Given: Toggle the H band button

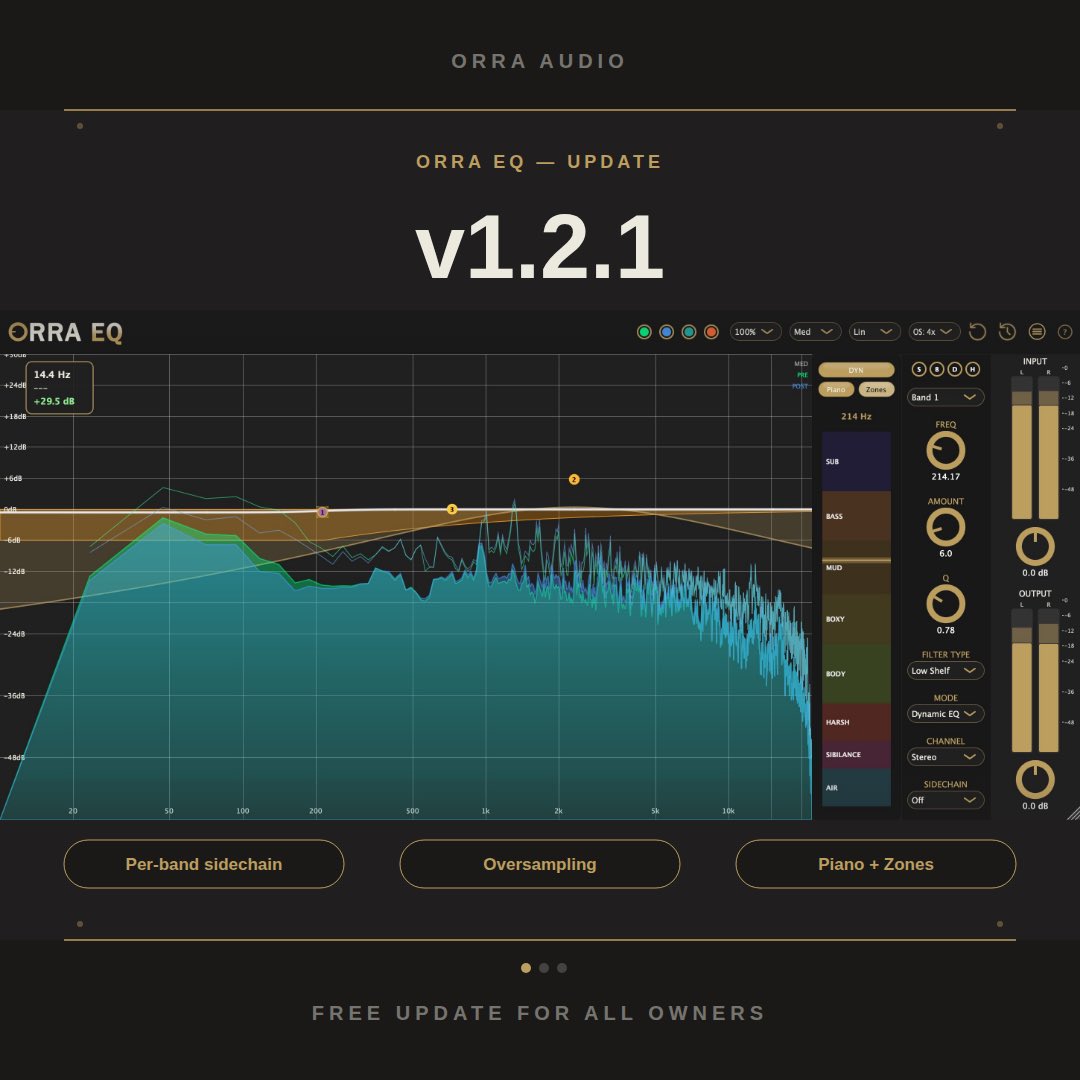Looking at the screenshot, I should 973,369.
